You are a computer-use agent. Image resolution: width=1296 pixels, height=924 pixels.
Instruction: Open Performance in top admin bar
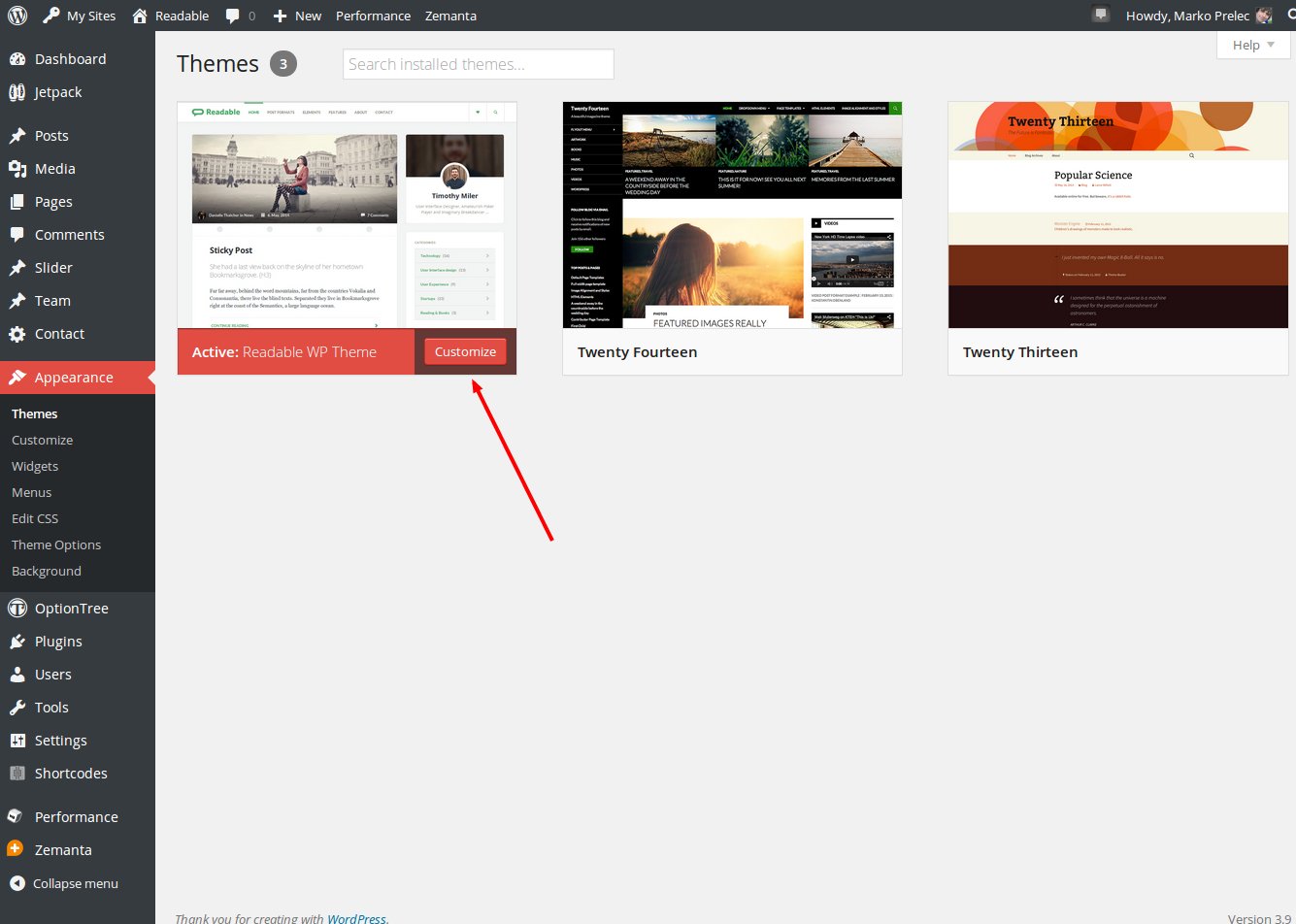coord(373,16)
